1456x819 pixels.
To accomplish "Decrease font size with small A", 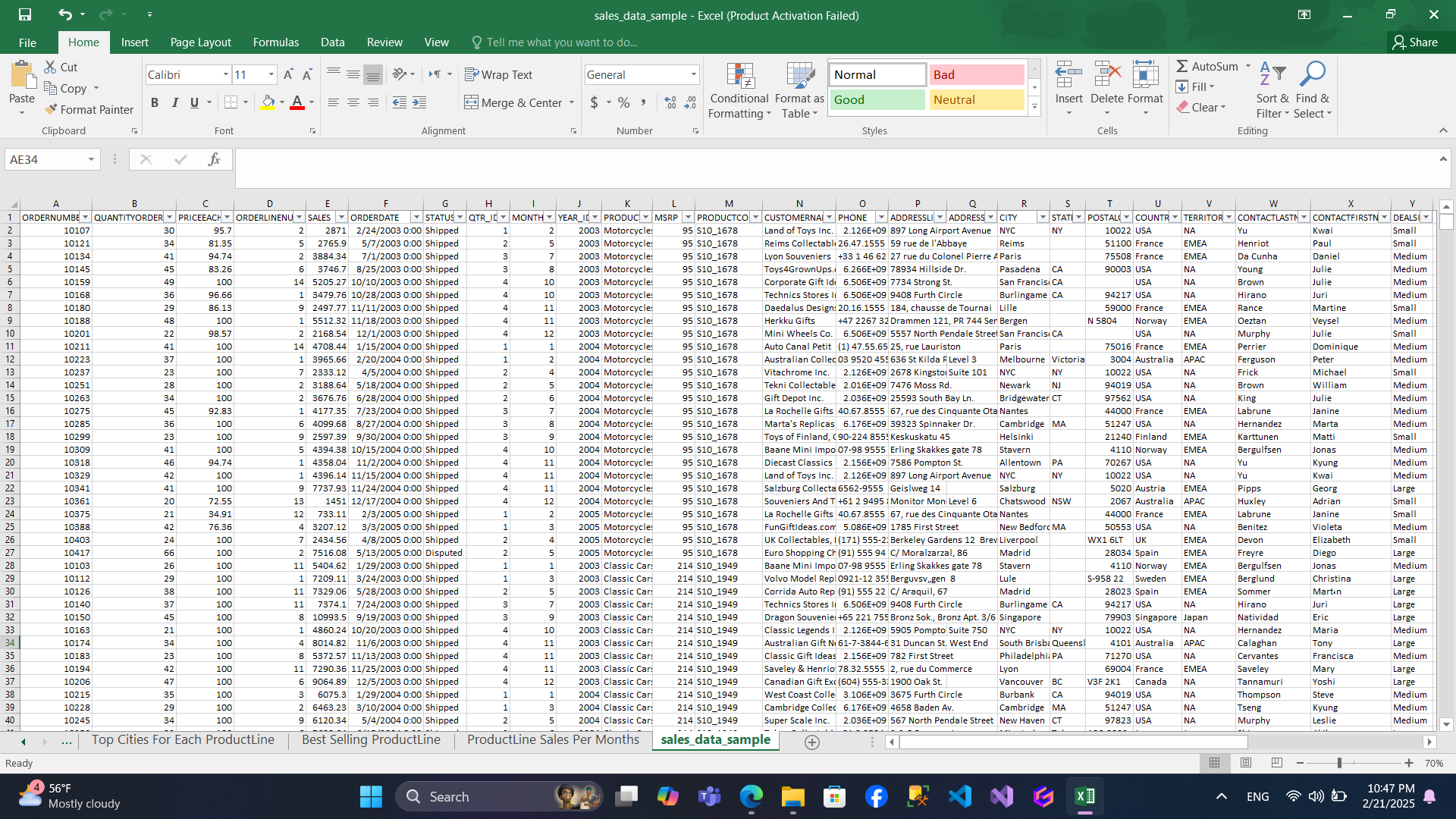I will tap(307, 74).
